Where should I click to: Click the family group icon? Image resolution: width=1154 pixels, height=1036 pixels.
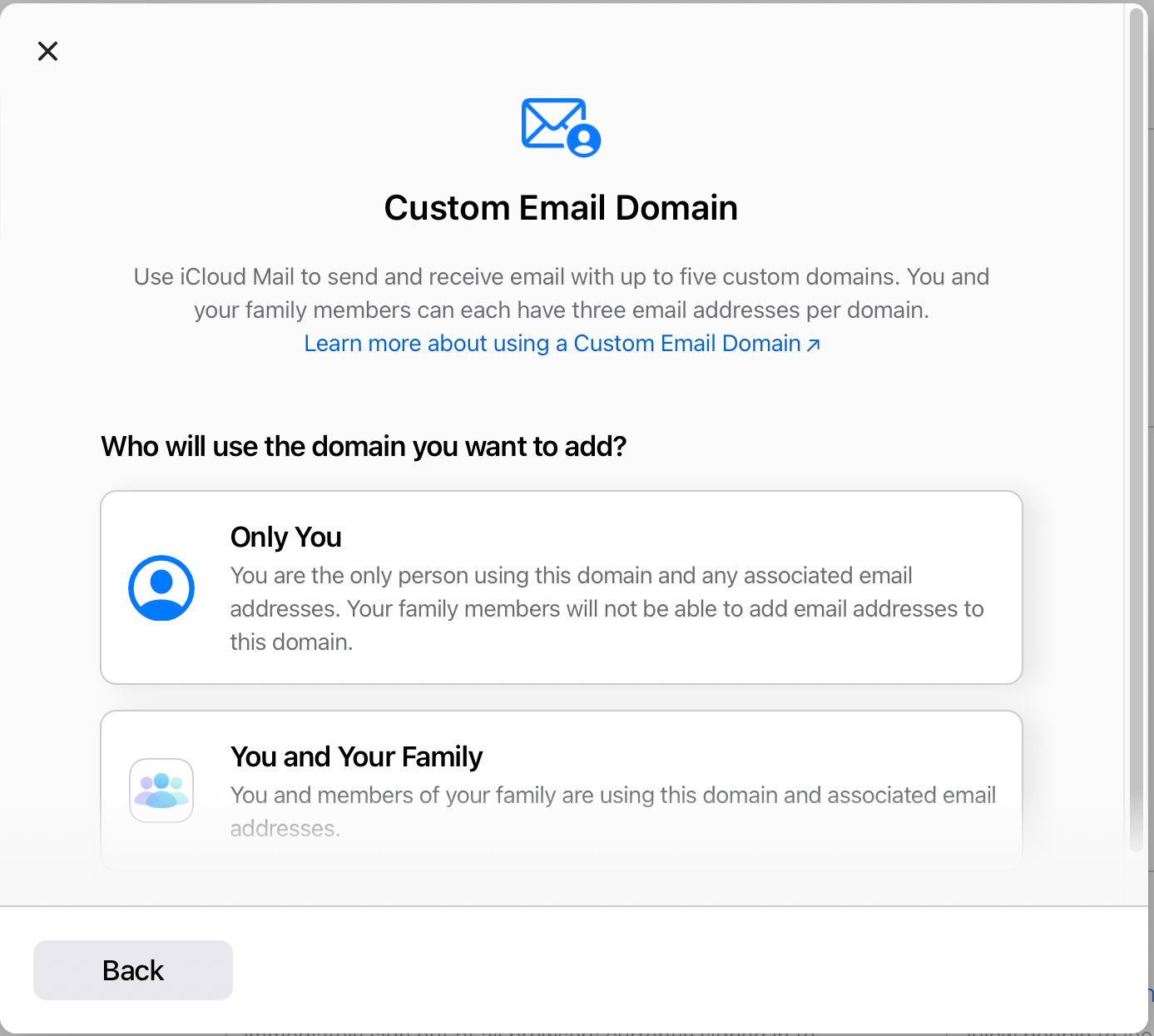161,791
